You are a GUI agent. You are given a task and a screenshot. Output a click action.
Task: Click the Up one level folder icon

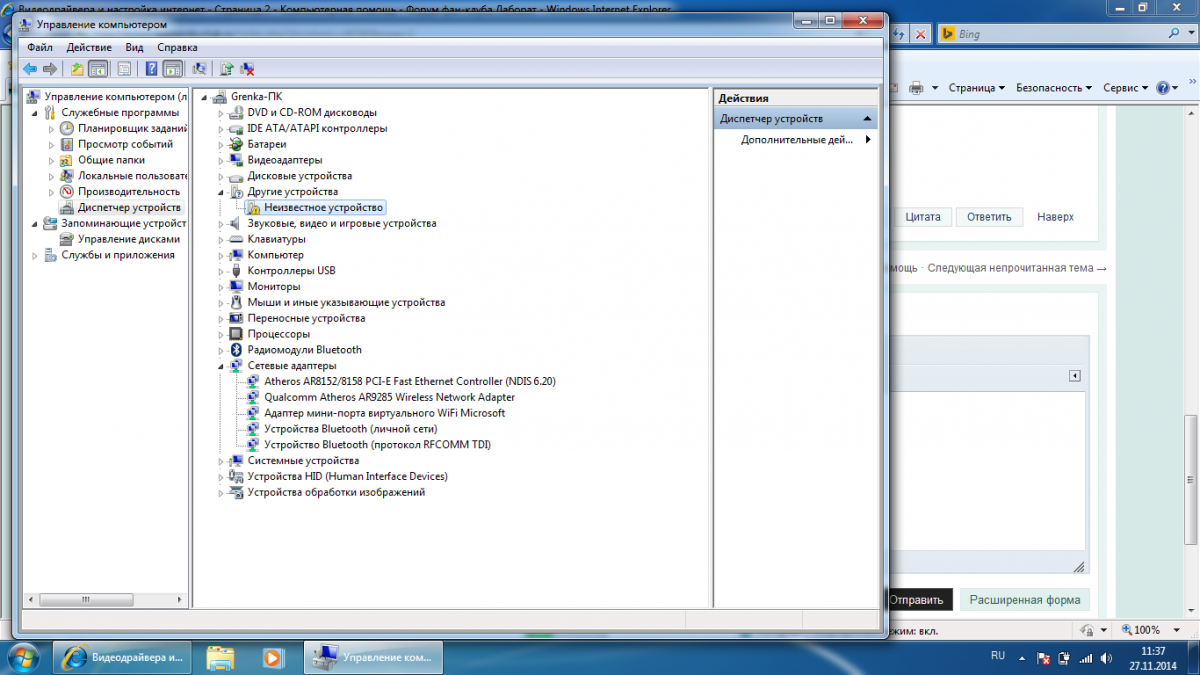click(x=77, y=69)
